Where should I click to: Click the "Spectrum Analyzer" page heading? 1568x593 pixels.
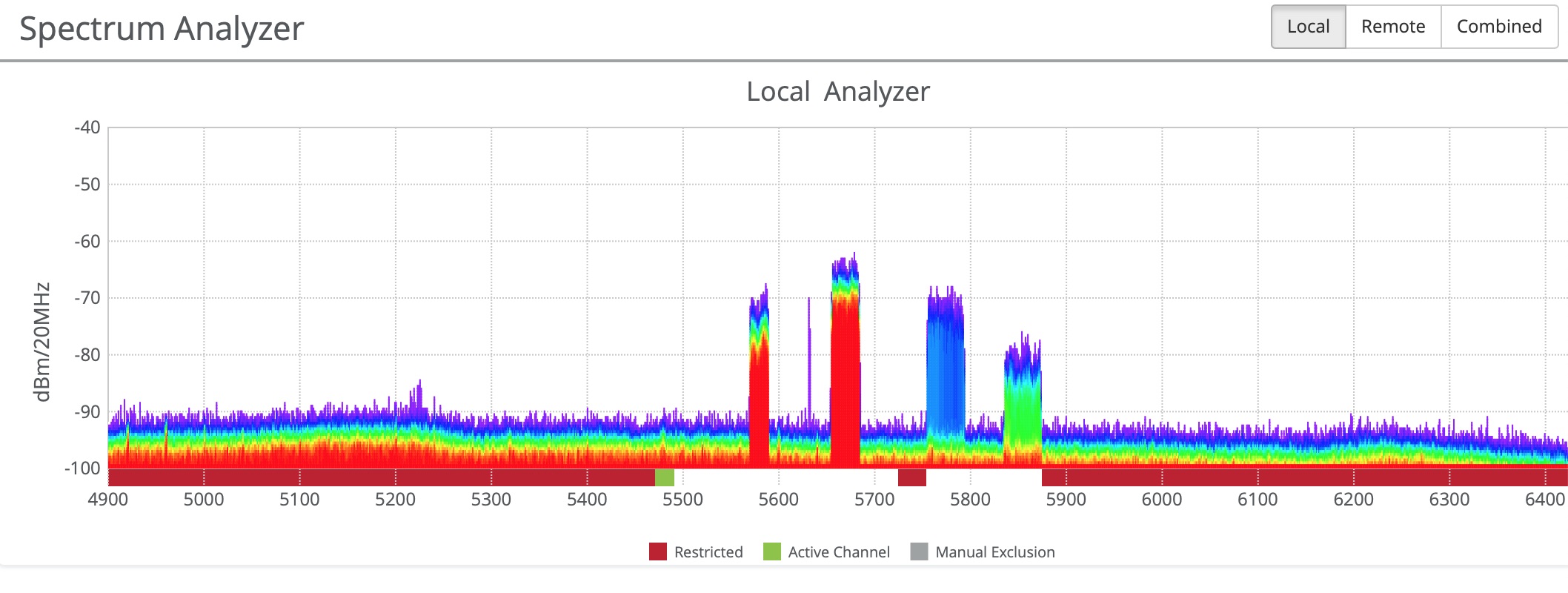coord(162,29)
